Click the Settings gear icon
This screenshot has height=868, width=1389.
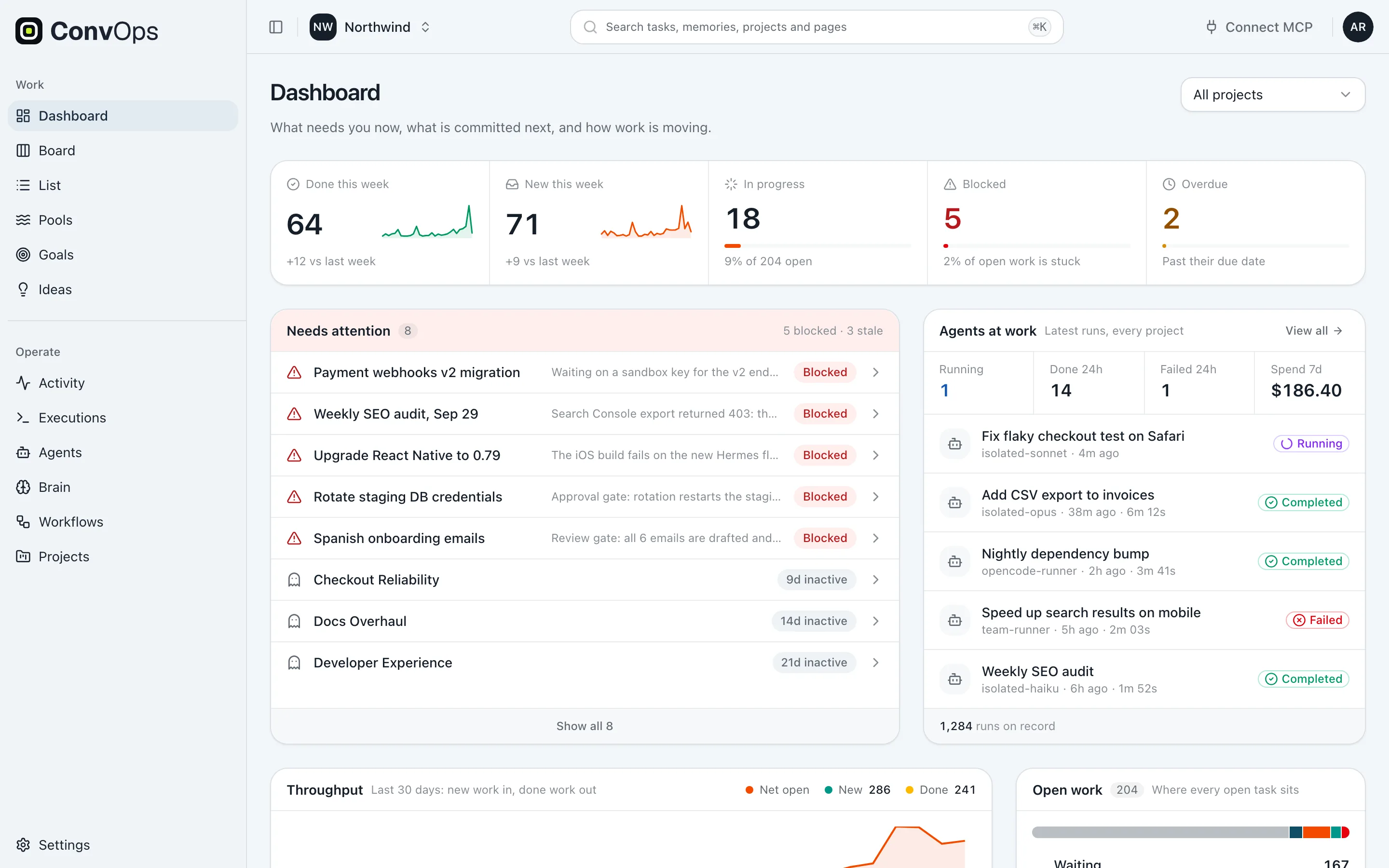23,844
